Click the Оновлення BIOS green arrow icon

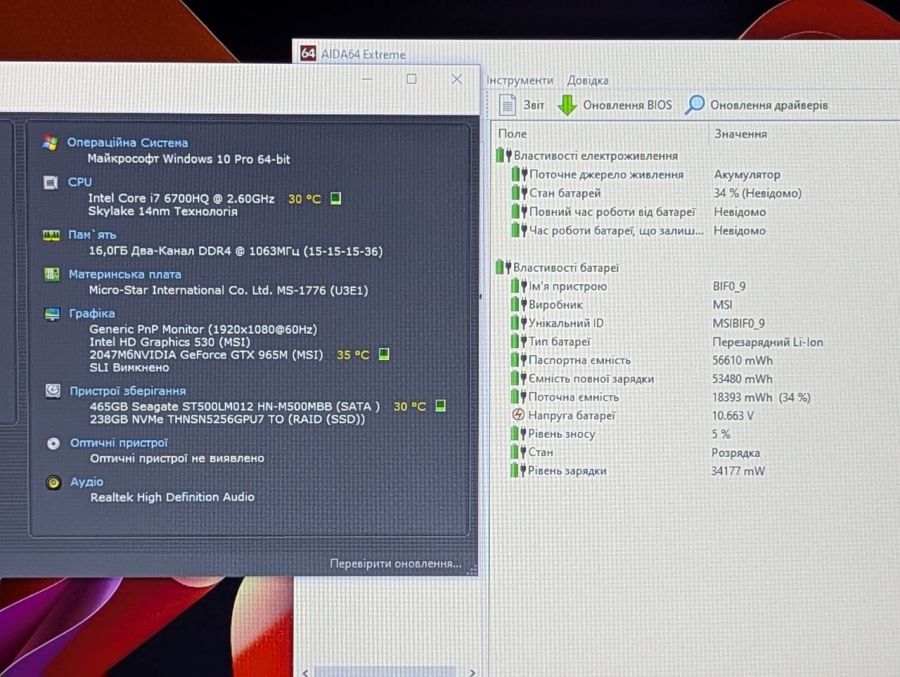[x=567, y=105]
